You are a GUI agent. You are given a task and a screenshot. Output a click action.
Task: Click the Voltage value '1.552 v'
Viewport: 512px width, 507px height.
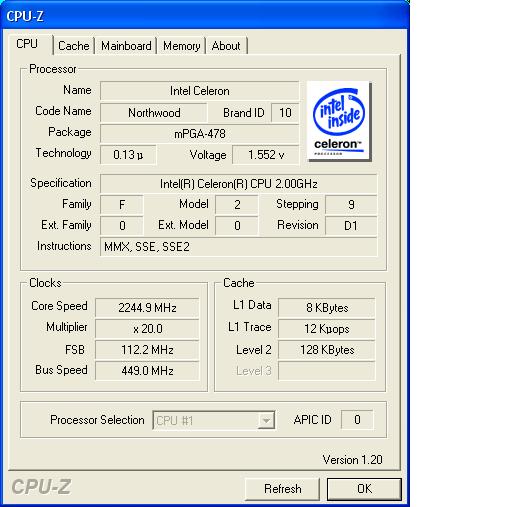click(266, 155)
